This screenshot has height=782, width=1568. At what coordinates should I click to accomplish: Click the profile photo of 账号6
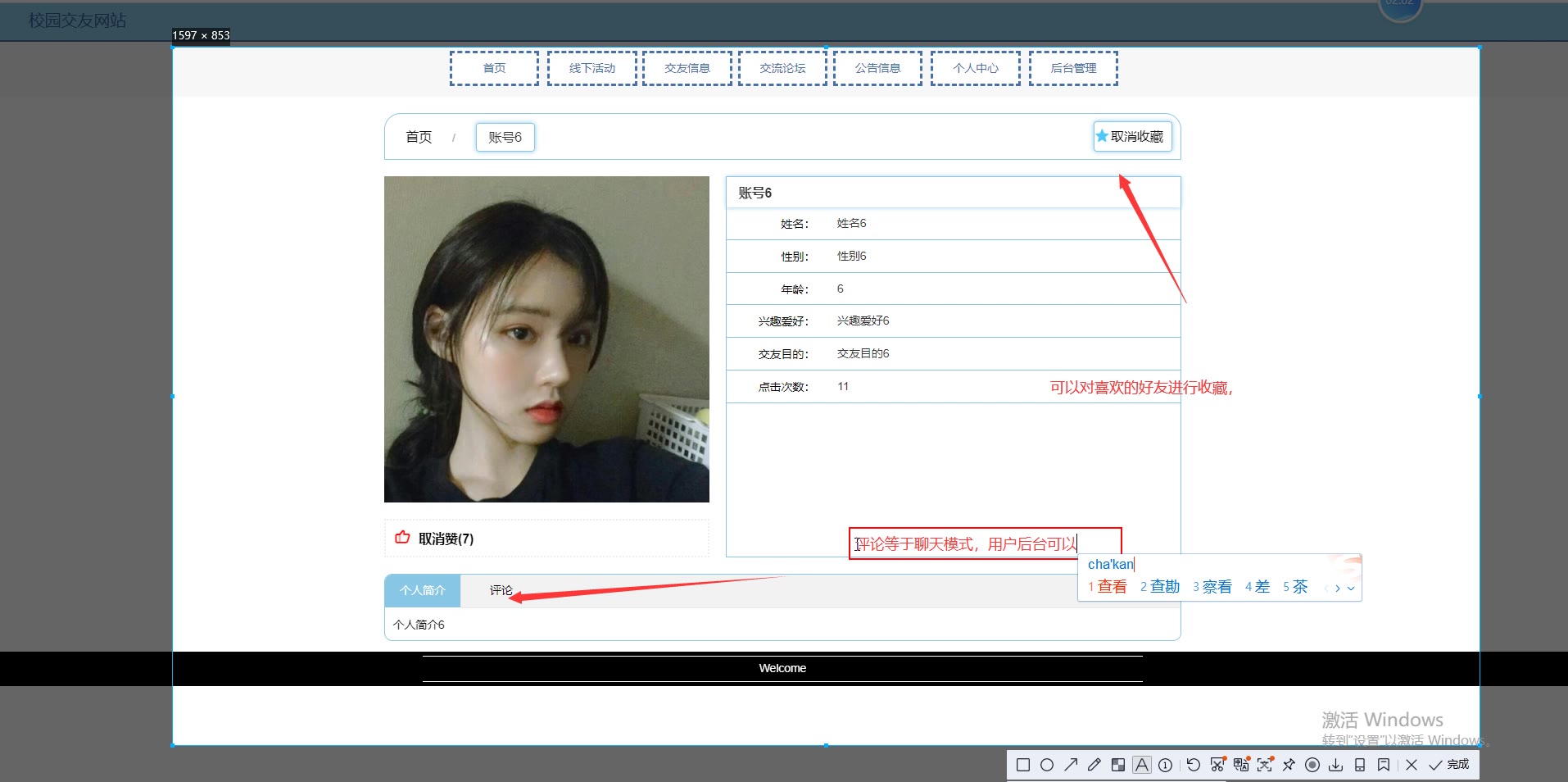(x=546, y=339)
